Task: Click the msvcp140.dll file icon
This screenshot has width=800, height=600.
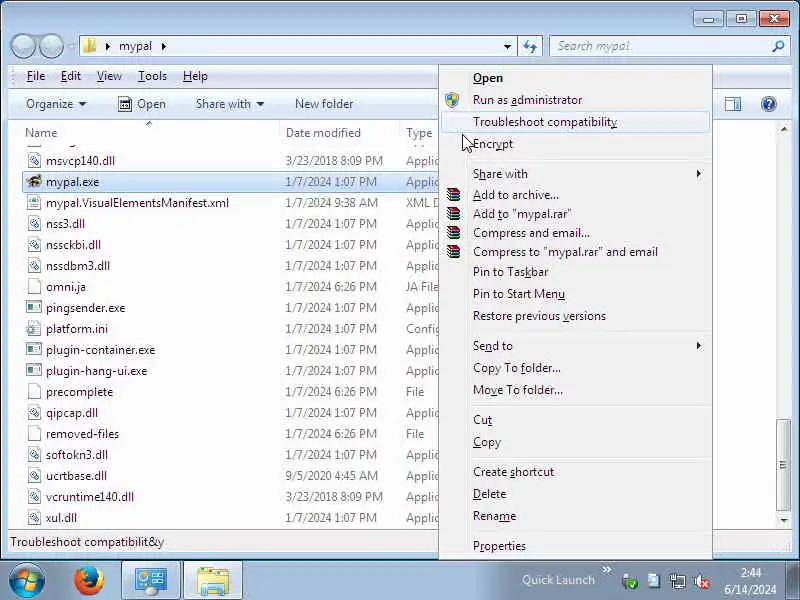Action: [34, 161]
